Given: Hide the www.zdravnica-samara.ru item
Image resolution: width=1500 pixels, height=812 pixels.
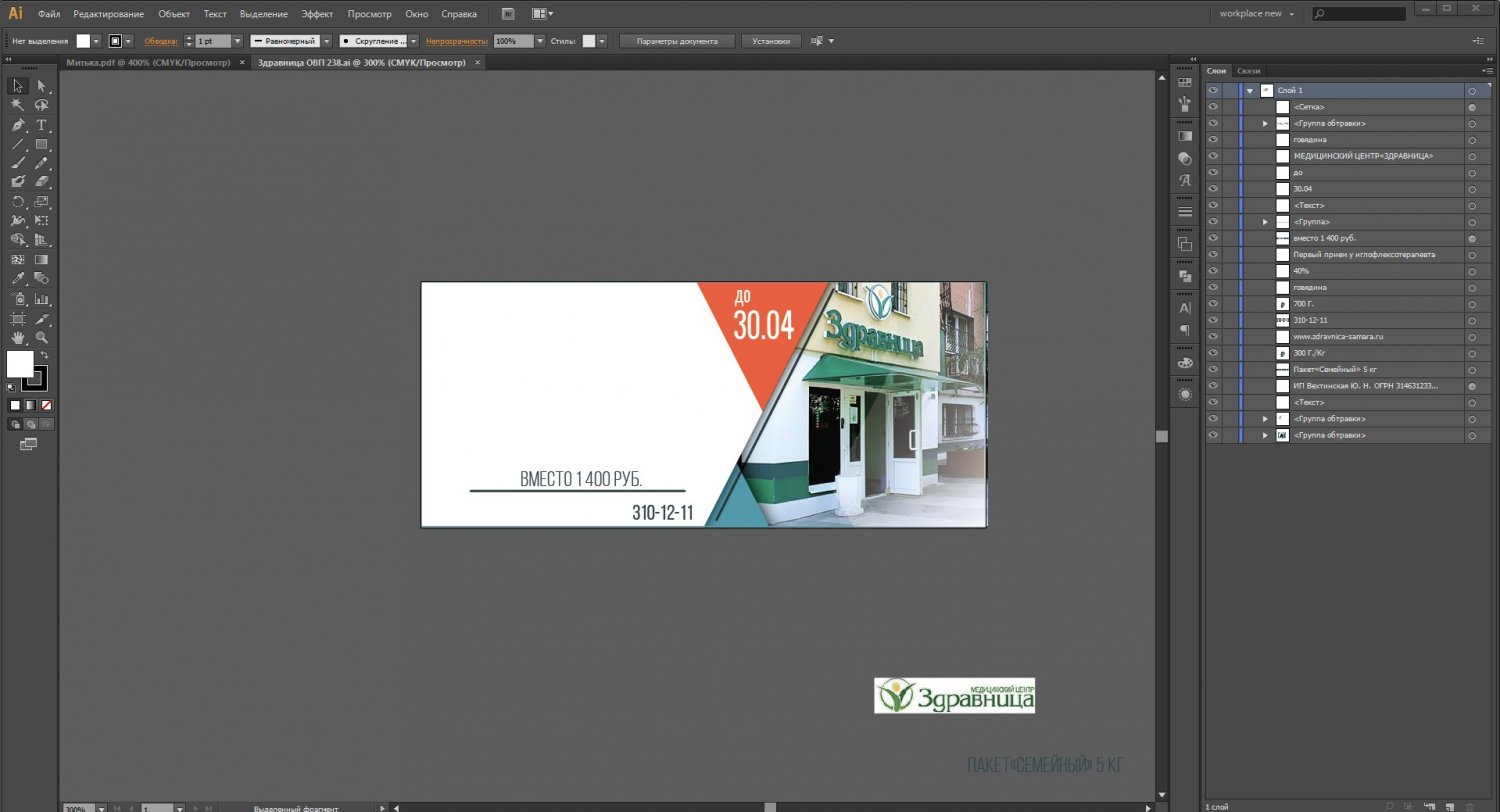Looking at the screenshot, I should click(x=1213, y=337).
